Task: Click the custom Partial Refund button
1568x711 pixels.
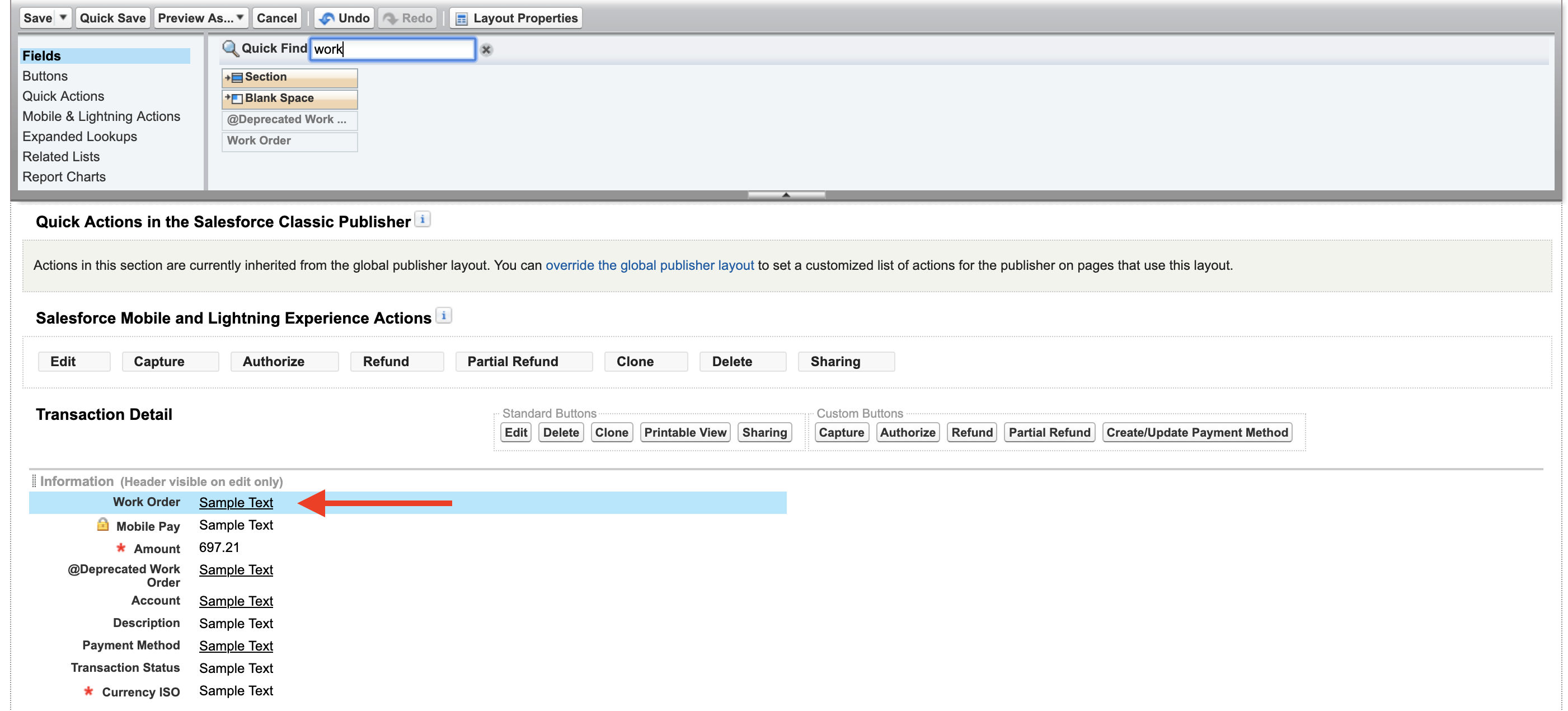Action: pos(1049,432)
